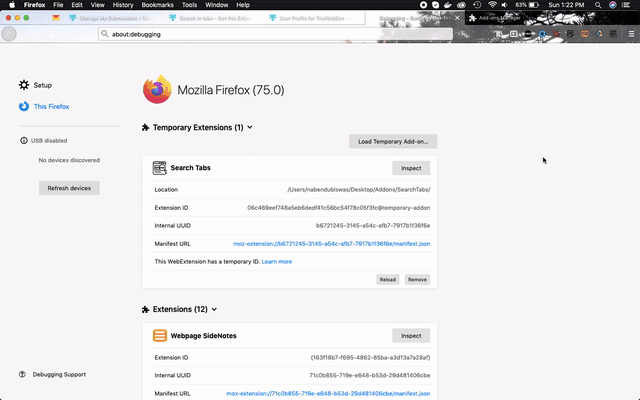Open the Apple menu
This screenshot has height=400, width=640.
(12, 5)
